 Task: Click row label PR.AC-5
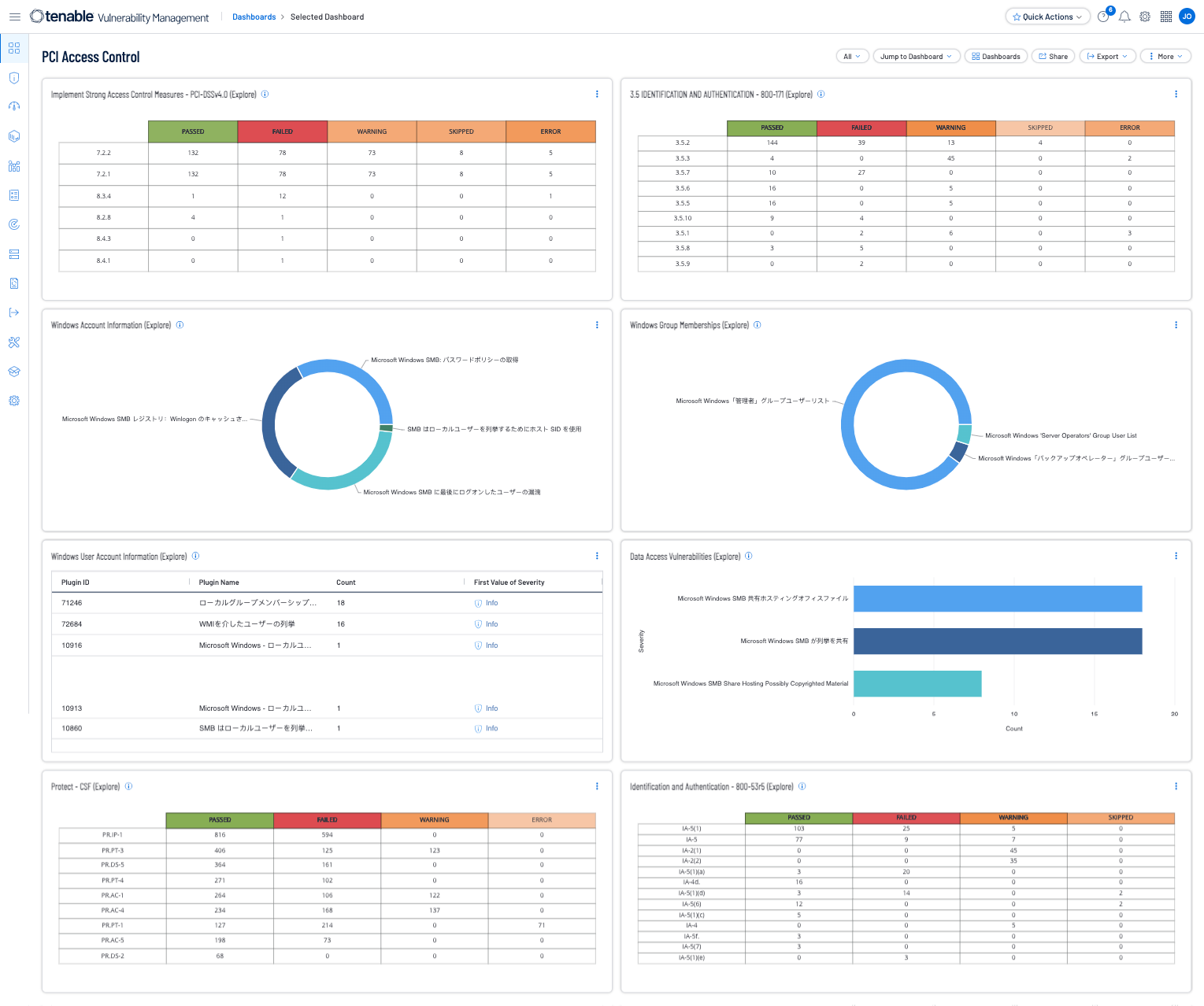[112, 941]
